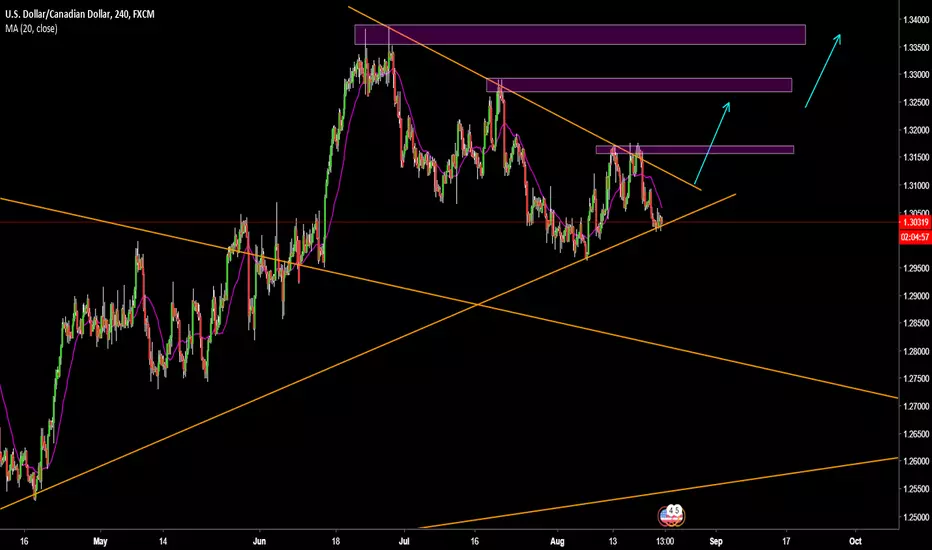Image resolution: width=932 pixels, height=550 pixels.
Task: Click the 13:00 time label on axis
Action: tap(665, 542)
